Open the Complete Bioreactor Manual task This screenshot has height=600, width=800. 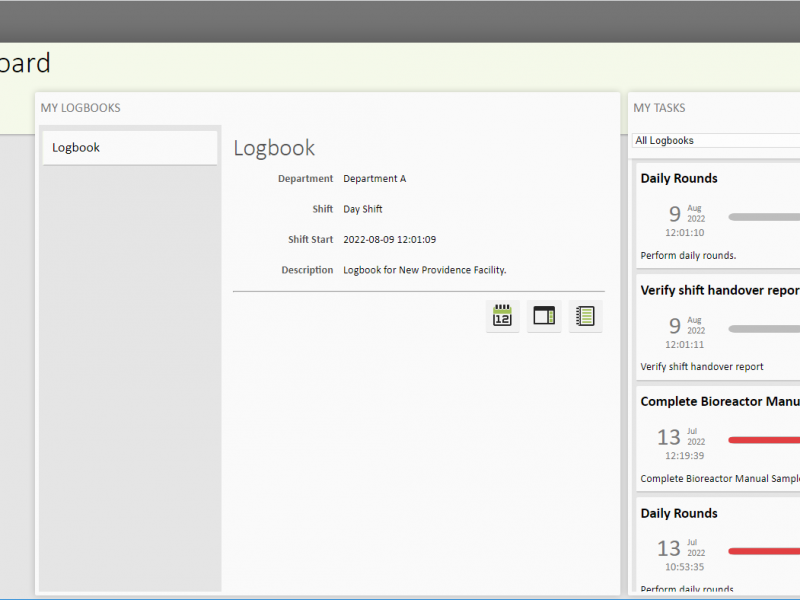[x=719, y=402]
